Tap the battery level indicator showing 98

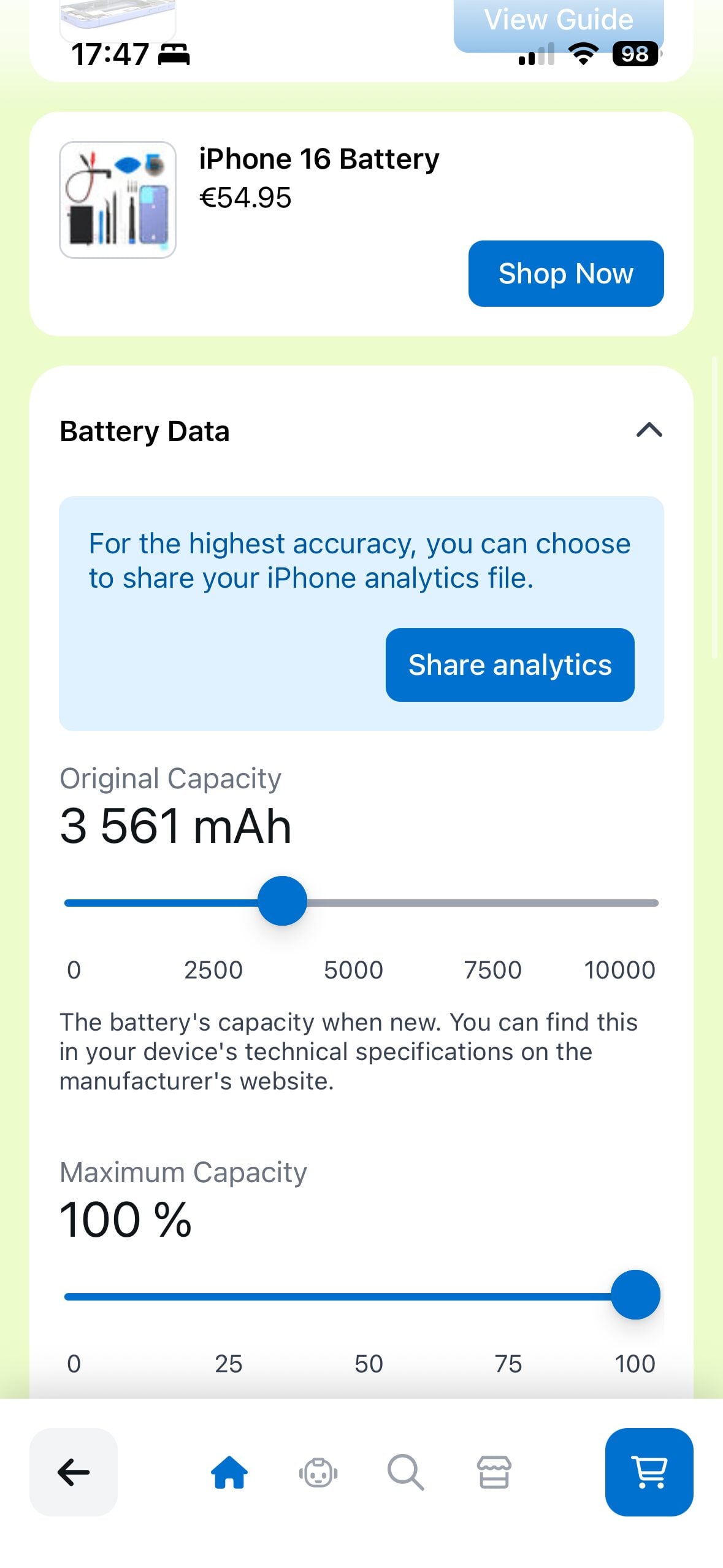[635, 54]
